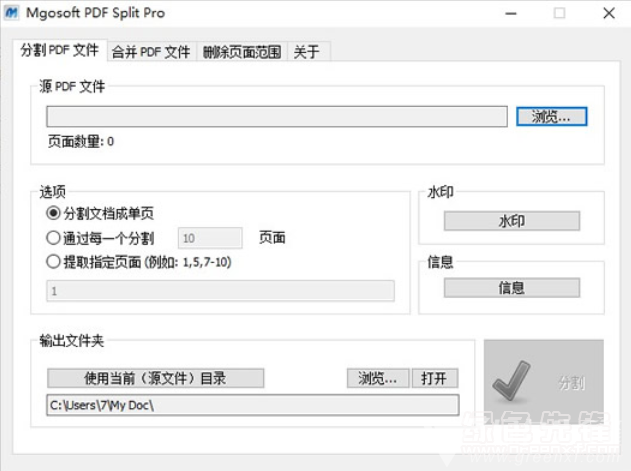The width and height of the screenshot is (631, 471).
Task: Close the Mgosoft PDF Split Pro window
Action: click(x=609, y=13)
